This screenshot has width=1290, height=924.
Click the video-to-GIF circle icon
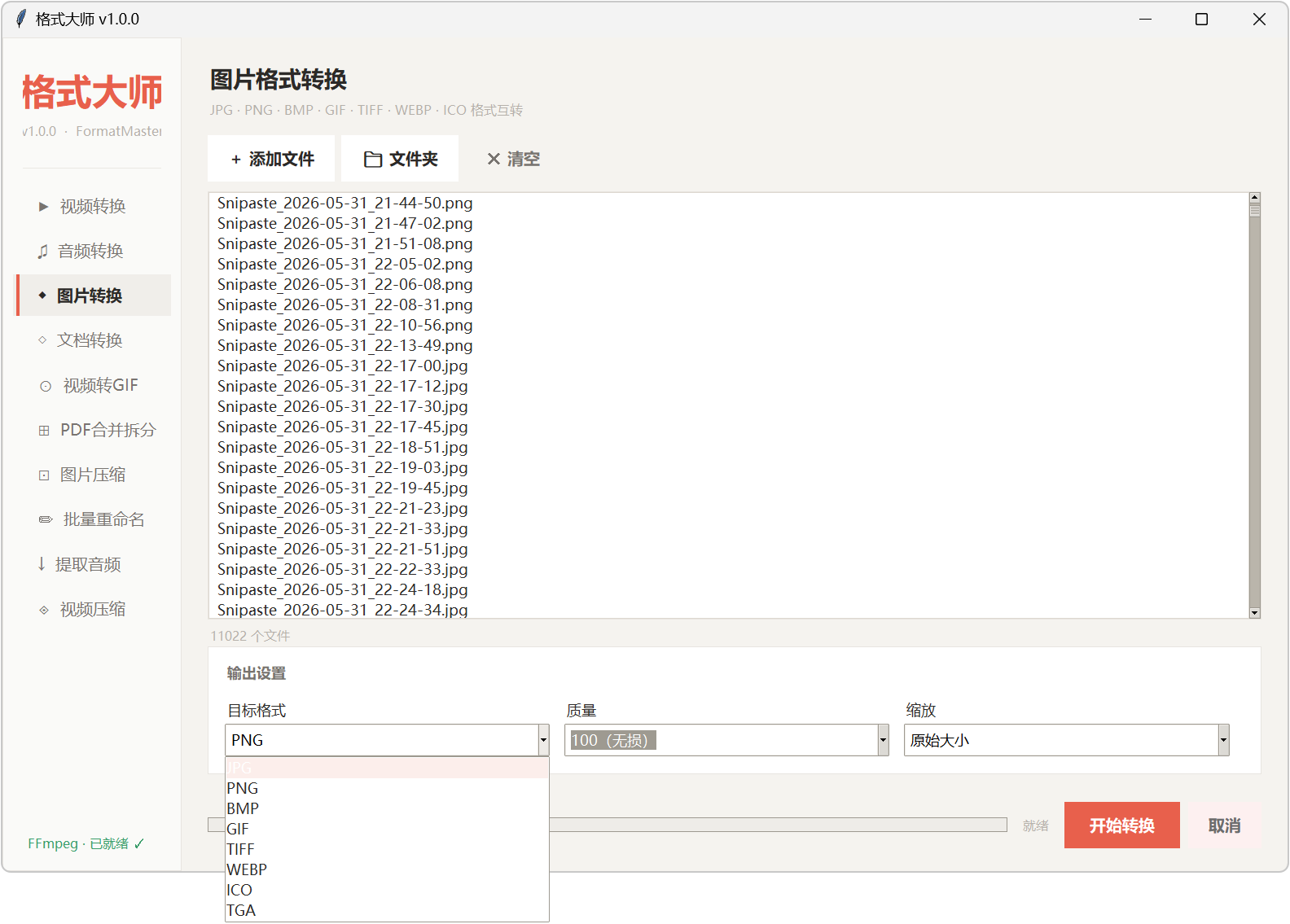pos(46,386)
